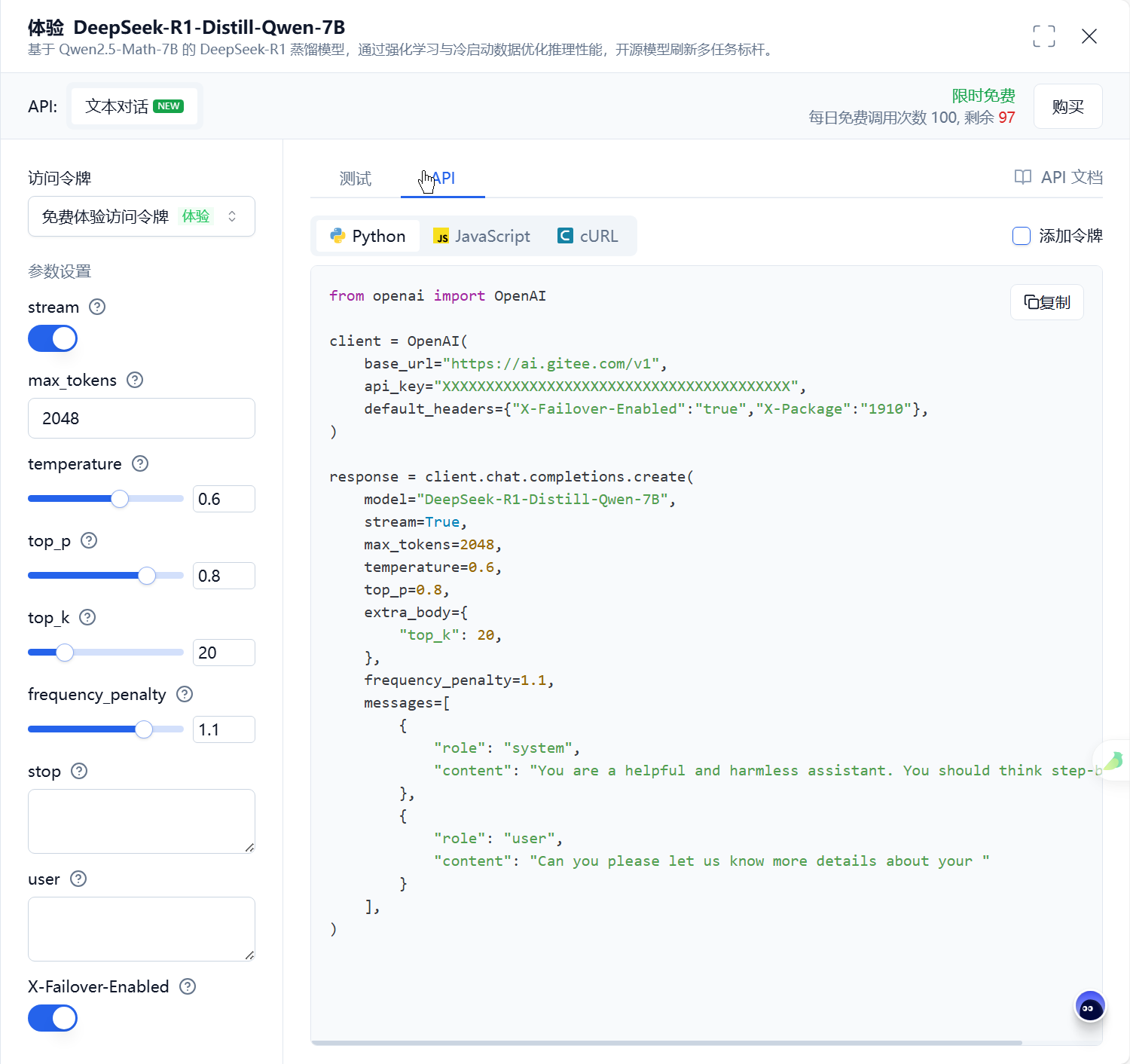Image resolution: width=1130 pixels, height=1064 pixels.
Task: Disable the X-Failover-Enabled switch
Action: tap(53, 1018)
